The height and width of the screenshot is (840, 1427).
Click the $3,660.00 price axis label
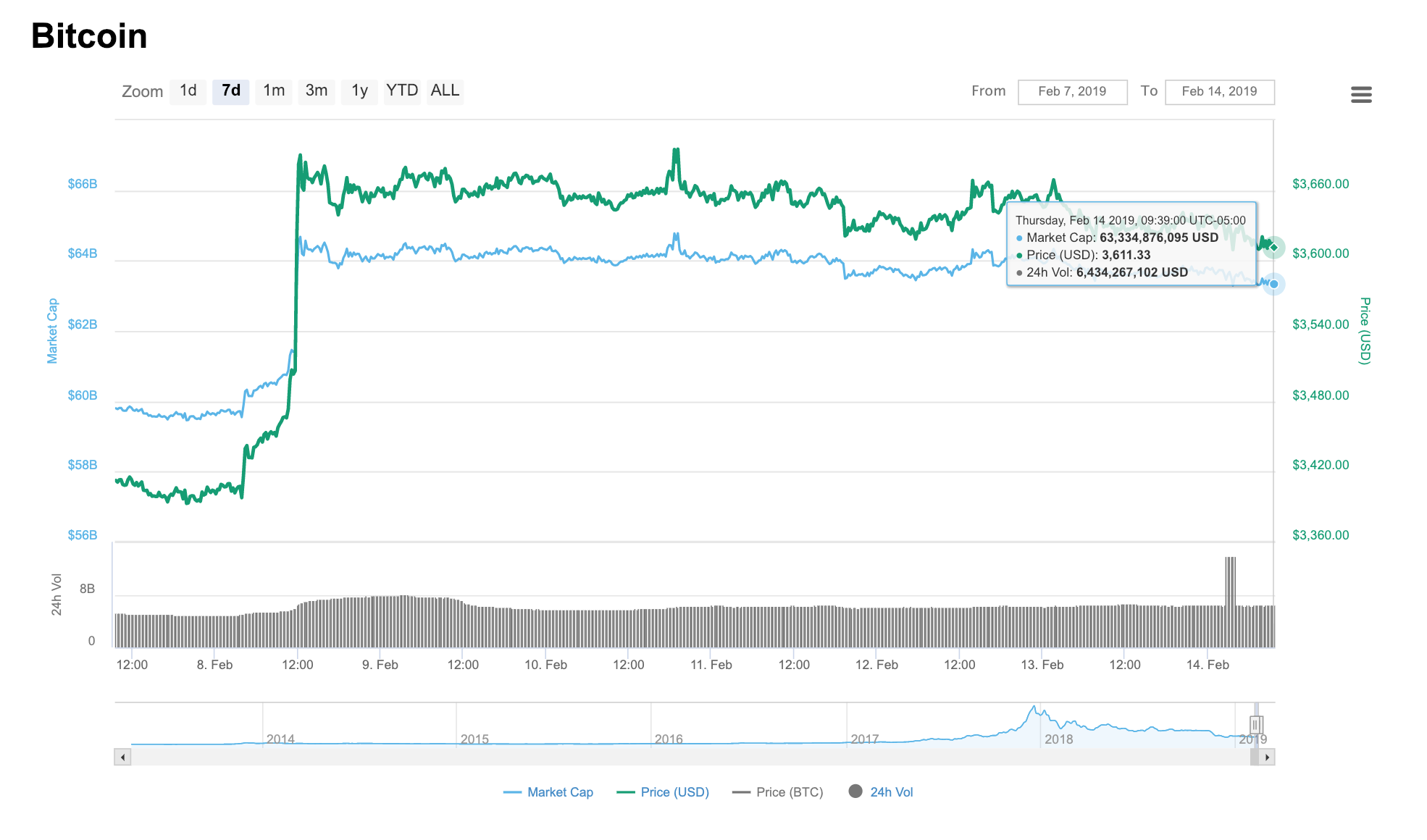click(1321, 184)
